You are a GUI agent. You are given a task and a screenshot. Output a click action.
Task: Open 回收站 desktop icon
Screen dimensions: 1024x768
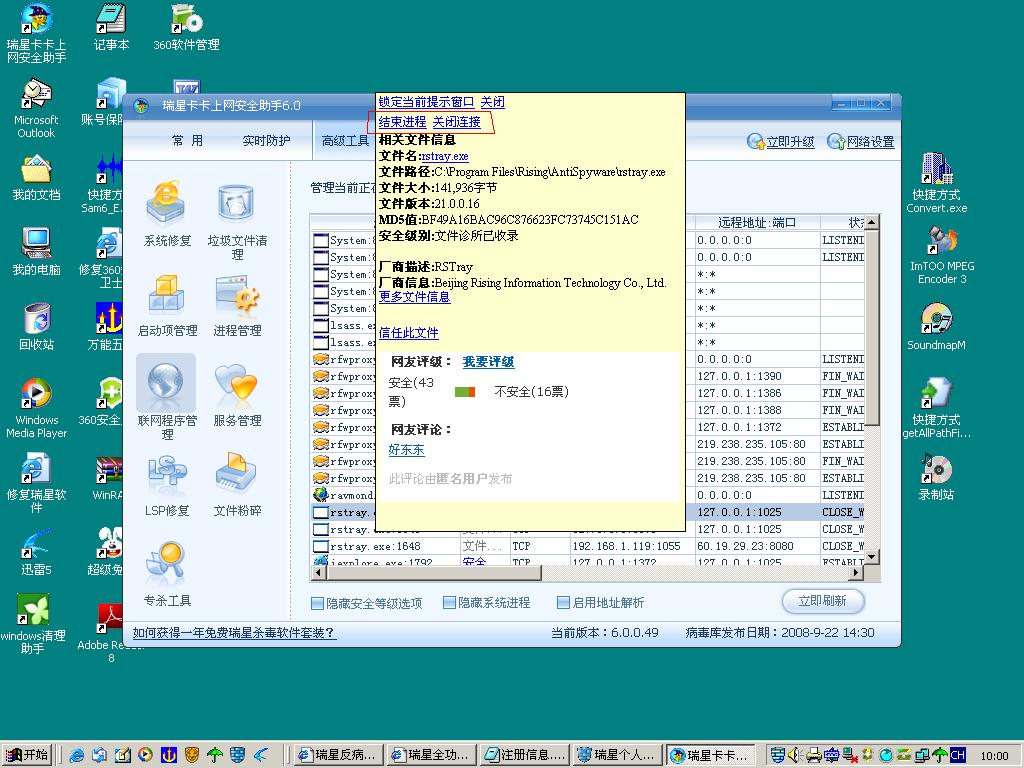point(36,319)
